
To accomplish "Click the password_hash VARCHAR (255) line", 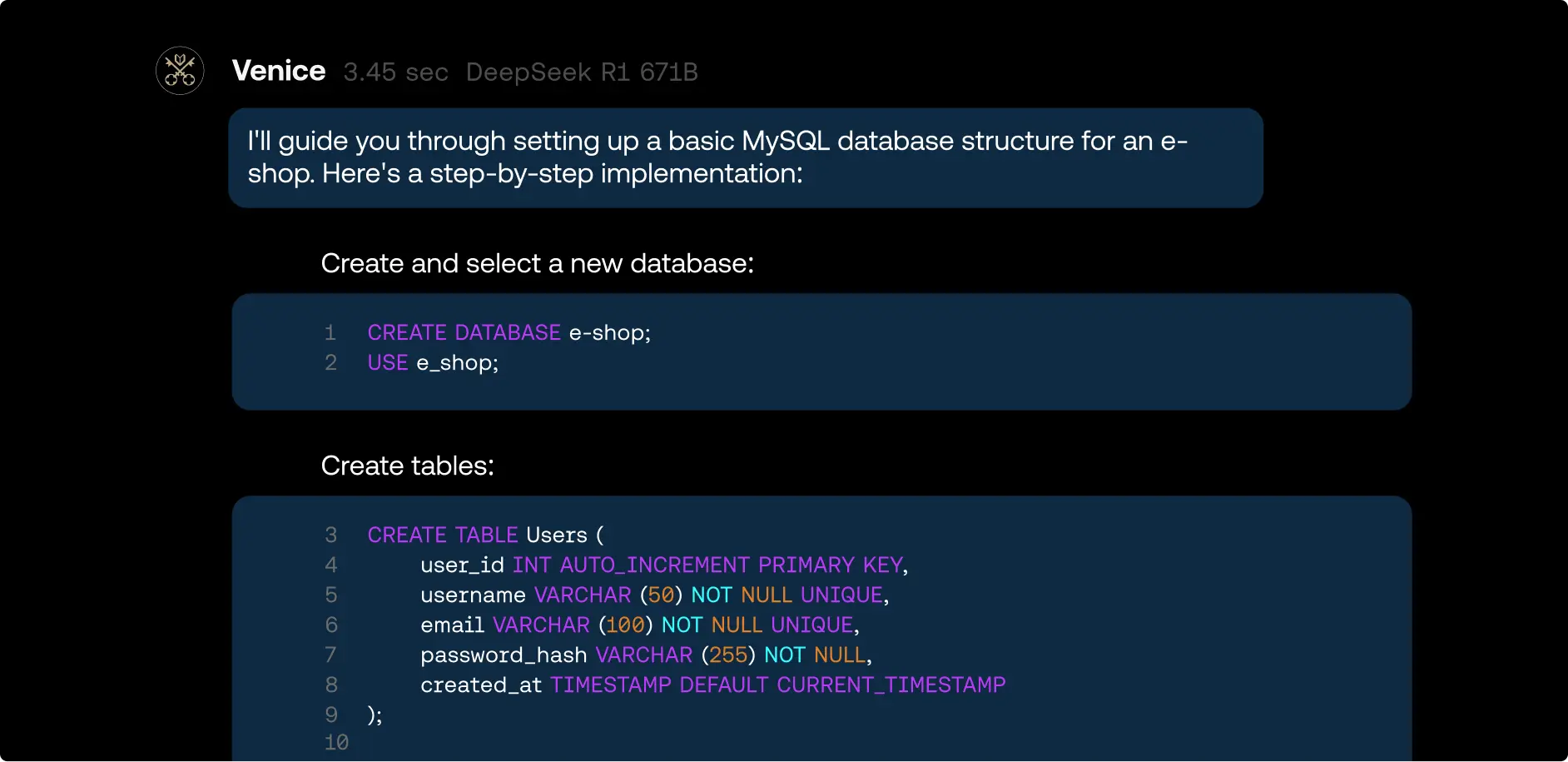I will [x=647, y=655].
